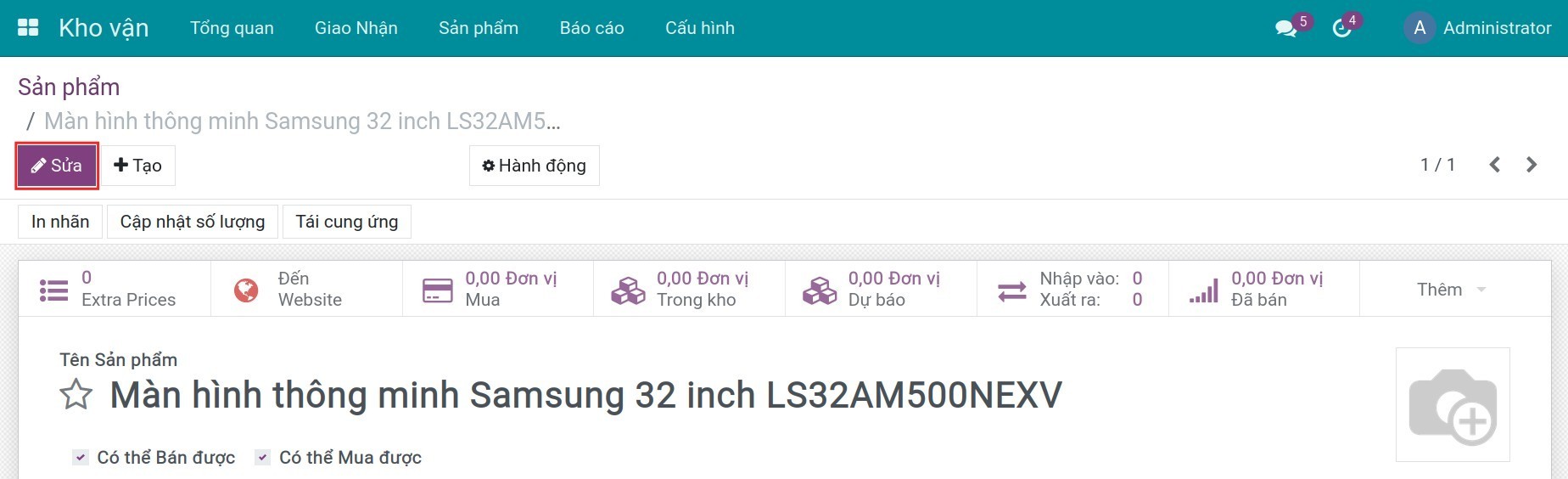The height and width of the screenshot is (479, 1568).
Task: Click the Đã bán signal bars icon
Action: tap(1203, 290)
